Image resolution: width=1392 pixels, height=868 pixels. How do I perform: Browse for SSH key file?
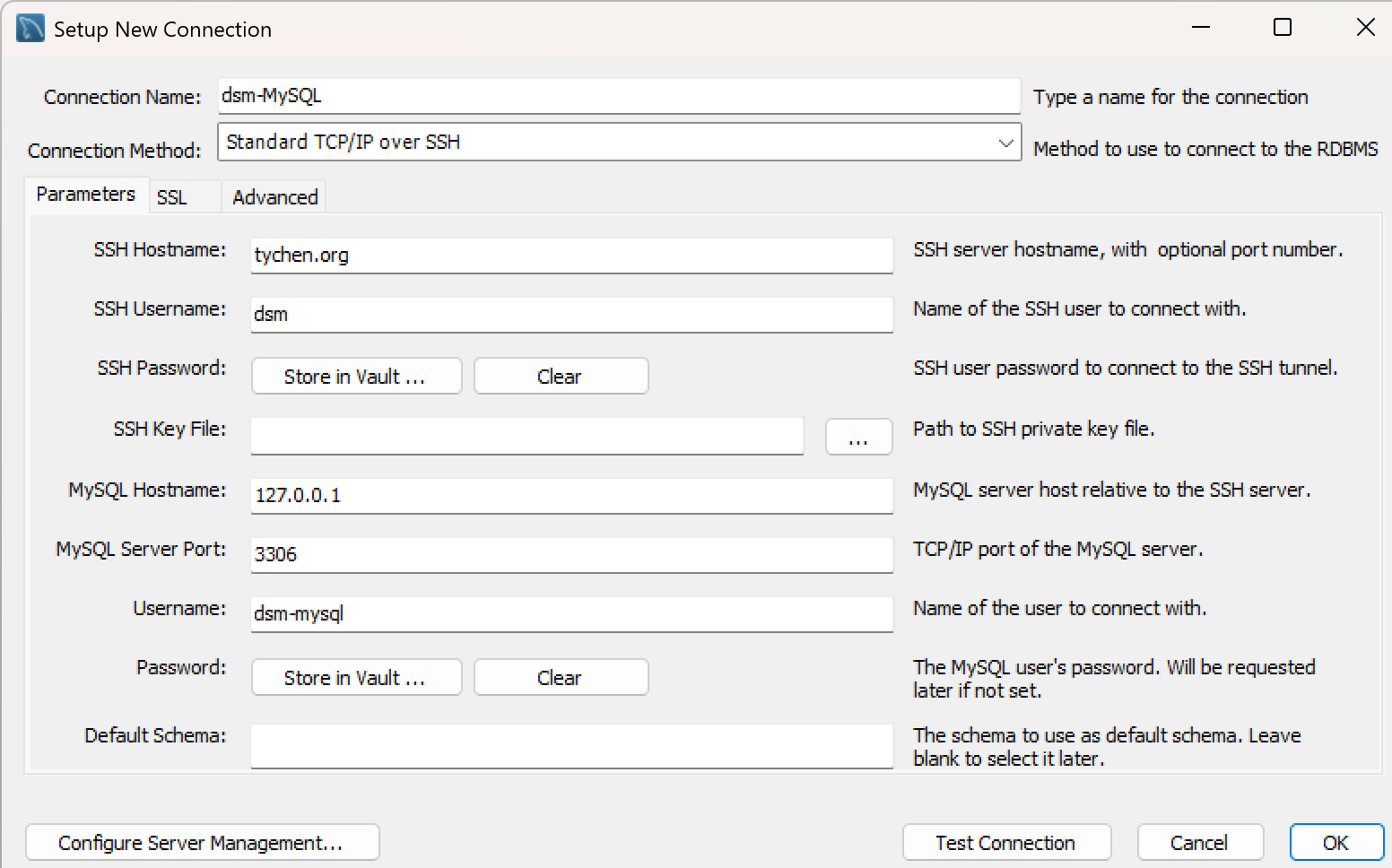point(858,438)
